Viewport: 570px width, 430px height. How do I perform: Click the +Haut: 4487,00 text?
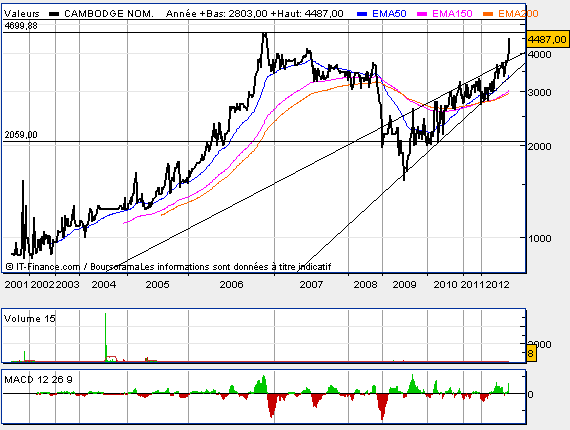306,14
